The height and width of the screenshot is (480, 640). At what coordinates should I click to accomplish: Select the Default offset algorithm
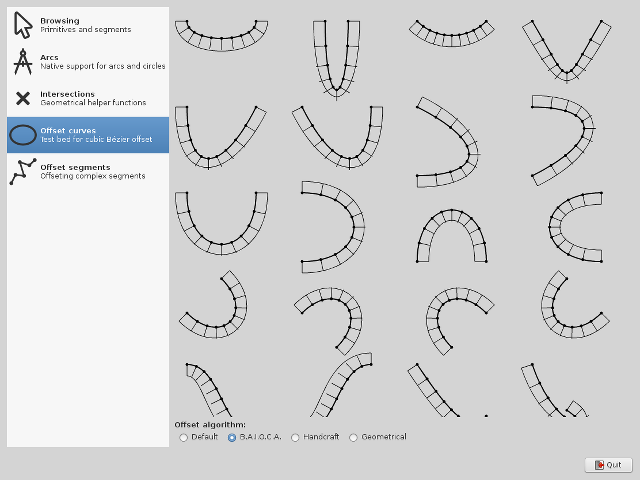183,437
